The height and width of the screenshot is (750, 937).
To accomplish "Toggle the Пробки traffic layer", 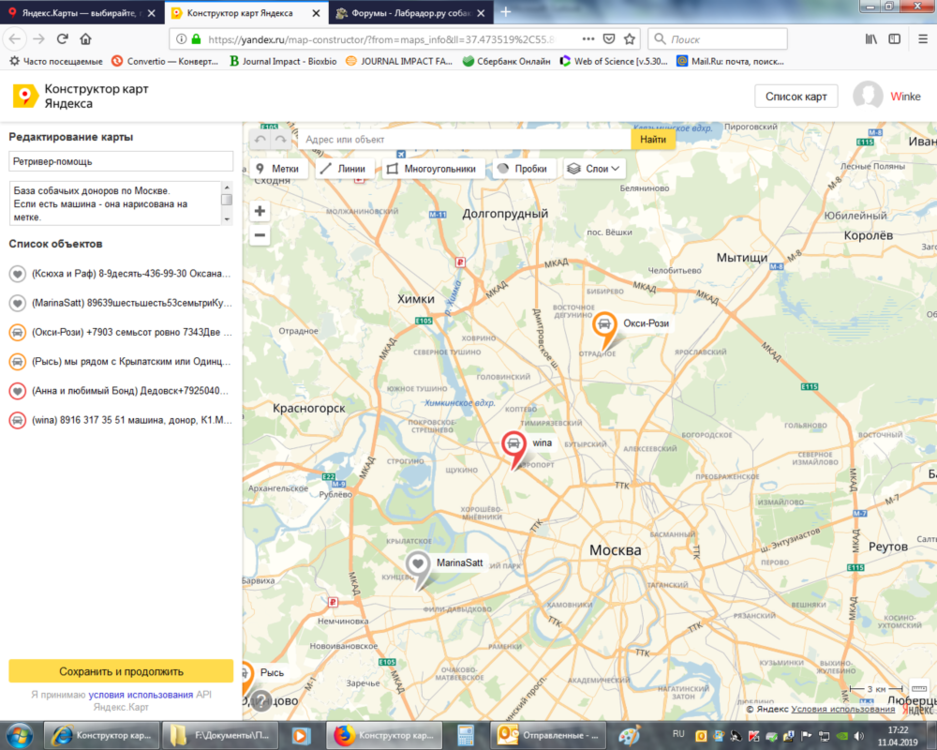I will click(523, 169).
